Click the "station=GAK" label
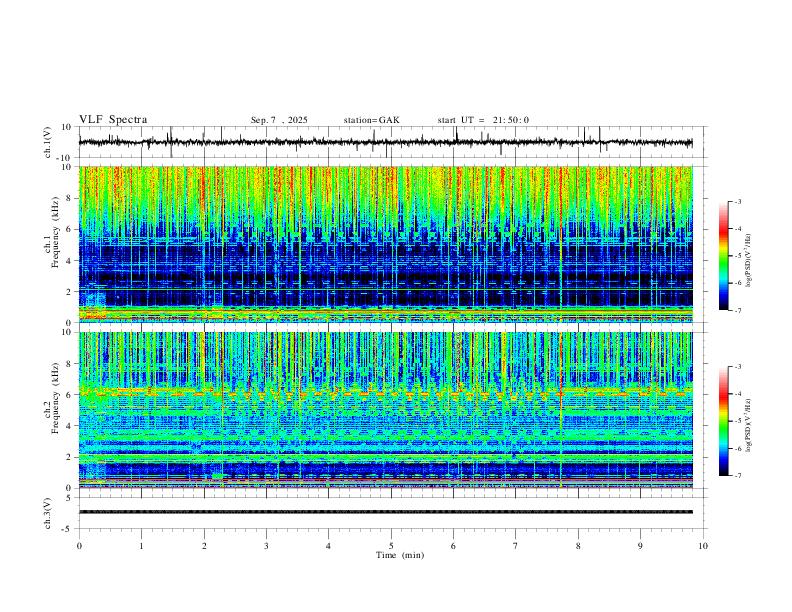 click(x=371, y=120)
